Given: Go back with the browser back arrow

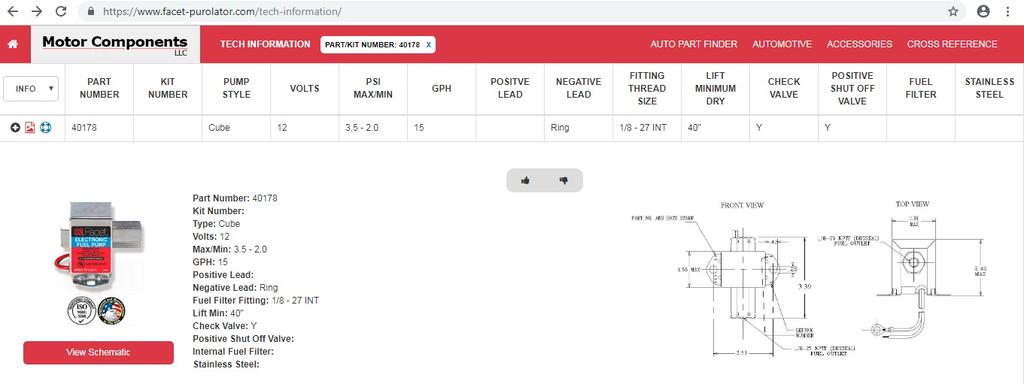Looking at the screenshot, I should point(12,11).
